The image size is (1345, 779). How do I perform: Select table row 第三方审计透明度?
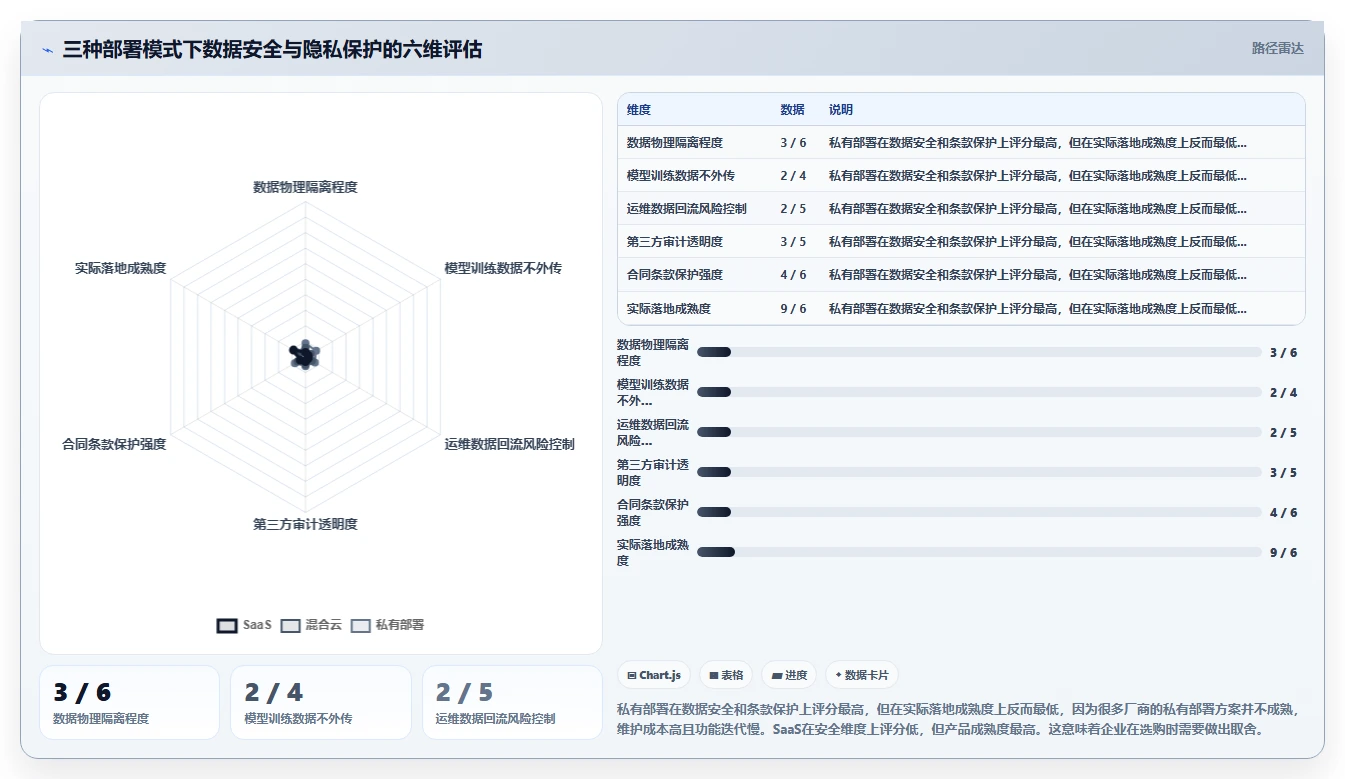coord(961,242)
